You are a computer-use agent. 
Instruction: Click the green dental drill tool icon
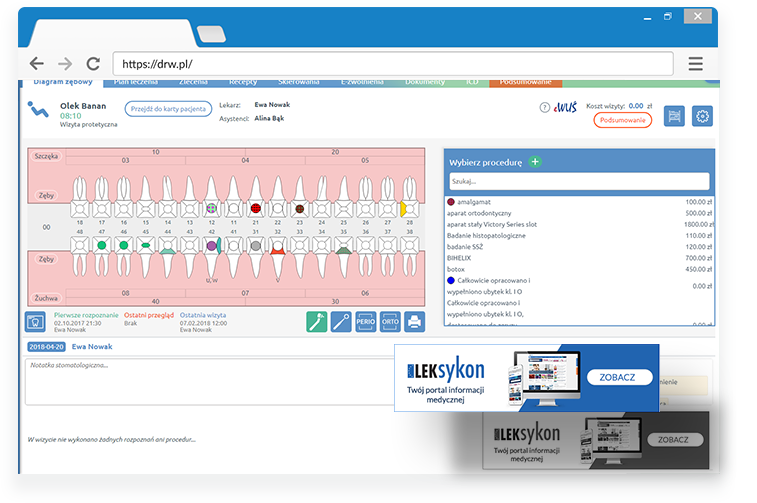point(316,322)
